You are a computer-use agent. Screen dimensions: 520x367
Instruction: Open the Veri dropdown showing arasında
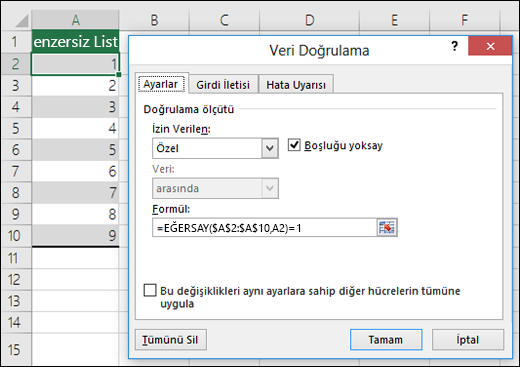pos(270,188)
